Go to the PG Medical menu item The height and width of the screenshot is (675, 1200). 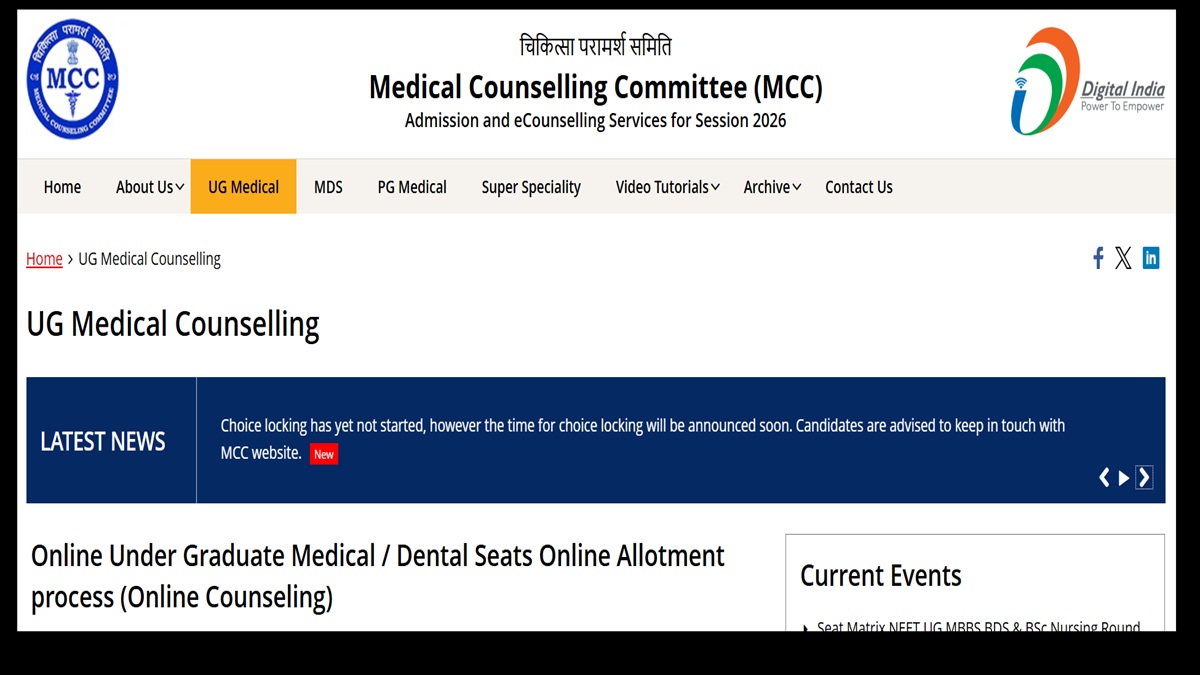(412, 187)
